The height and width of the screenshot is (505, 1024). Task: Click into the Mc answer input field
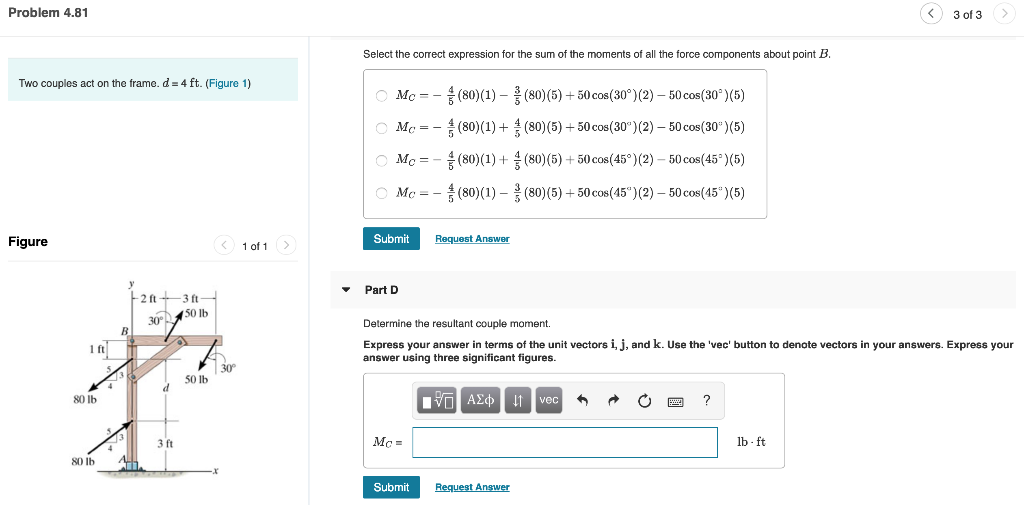click(565, 442)
